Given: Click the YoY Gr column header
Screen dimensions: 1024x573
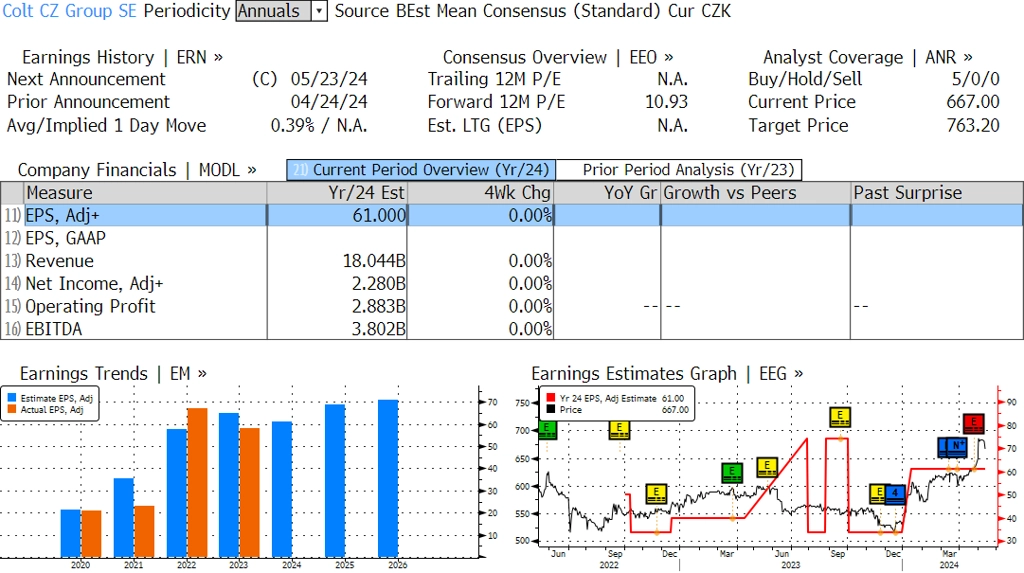Looking at the screenshot, I should click(x=607, y=193).
